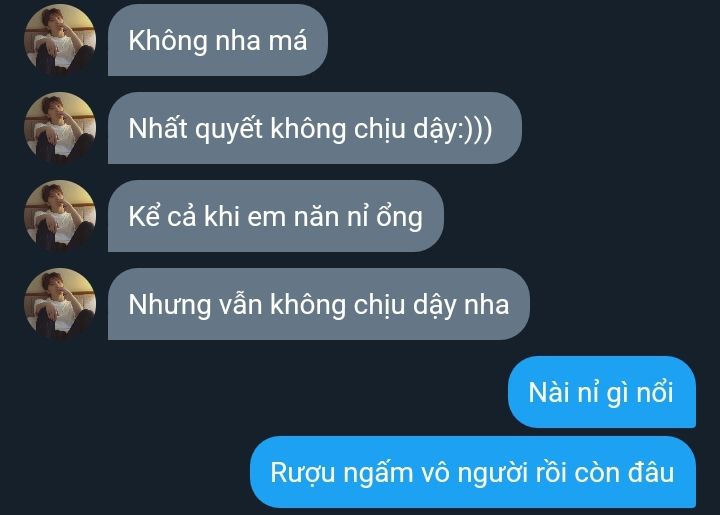Tap avatar next to "Nhất quyết không chịu dậy"
The width and height of the screenshot is (720, 515).
[x=60, y=128]
